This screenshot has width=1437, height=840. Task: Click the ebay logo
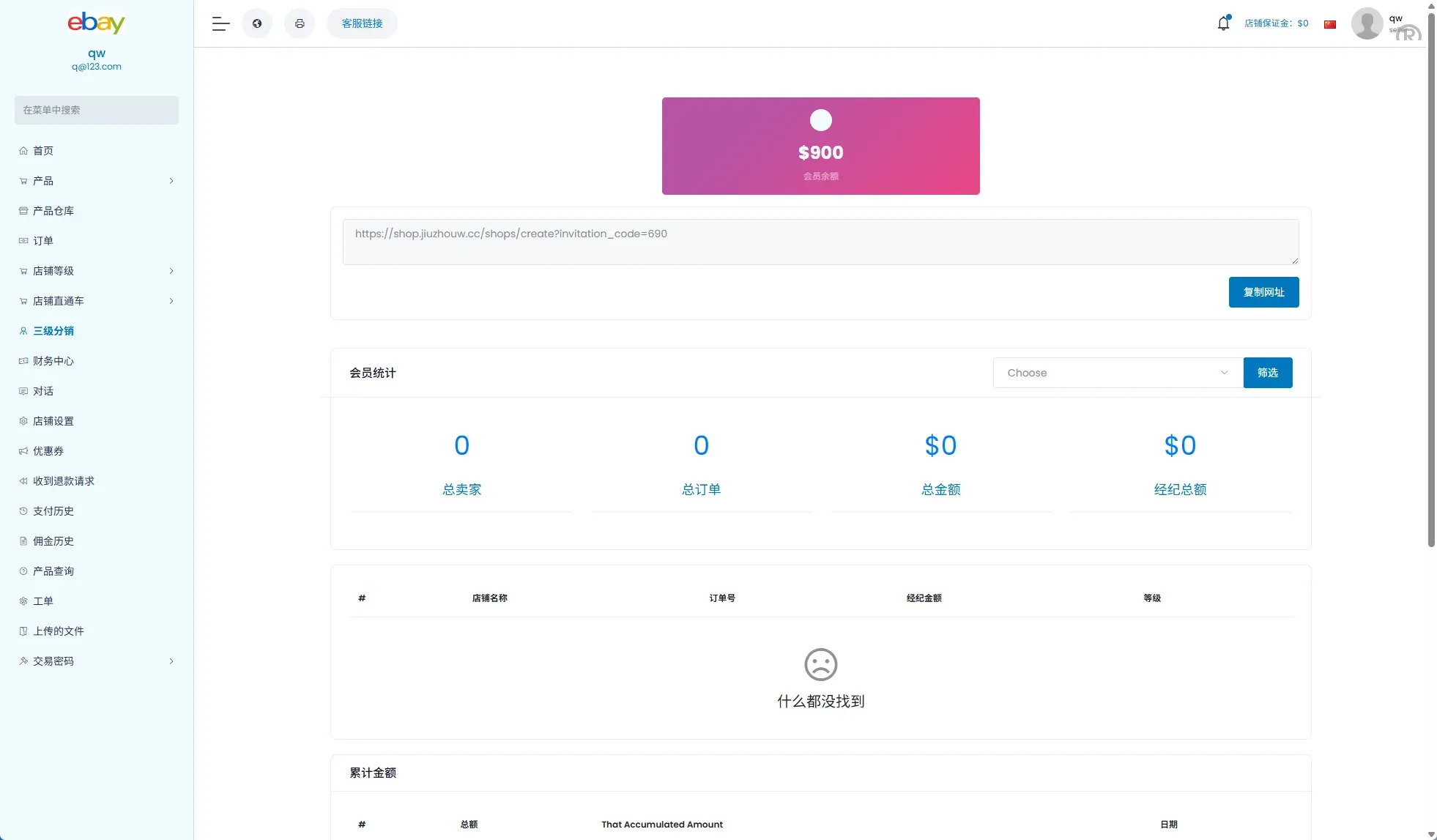click(96, 23)
